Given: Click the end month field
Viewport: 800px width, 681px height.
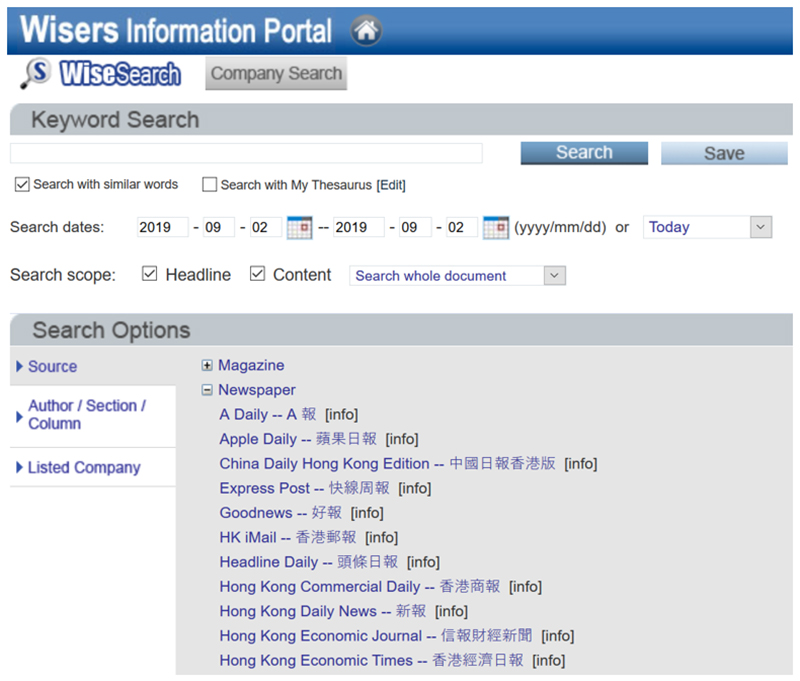Looking at the screenshot, I should 415,227.
